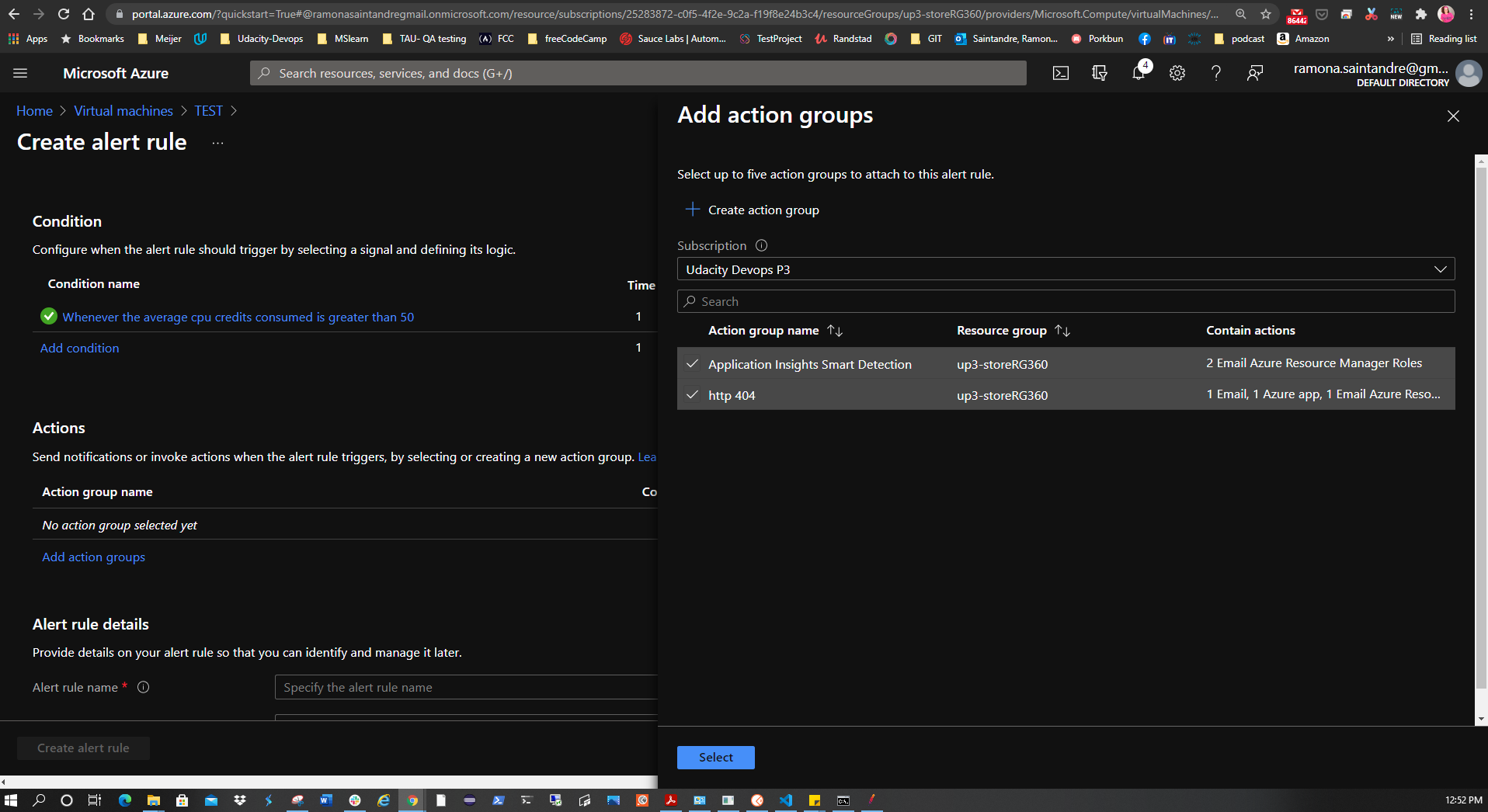Viewport: 1488px width, 812px height.
Task: Click the Select button
Action: click(715, 758)
